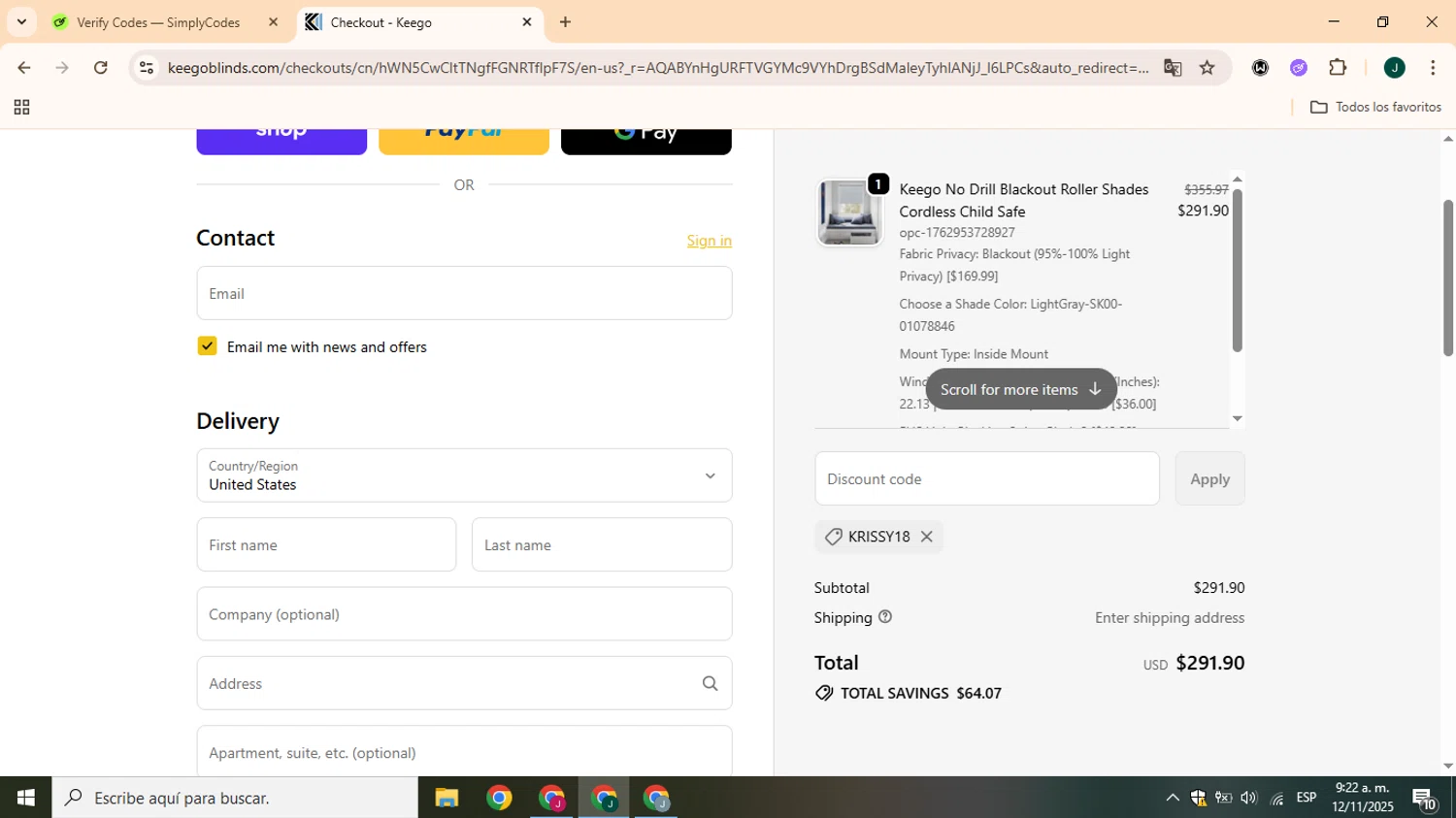Click order summary scroll-down arrow
1456x818 pixels.
pyautogui.click(x=1237, y=418)
